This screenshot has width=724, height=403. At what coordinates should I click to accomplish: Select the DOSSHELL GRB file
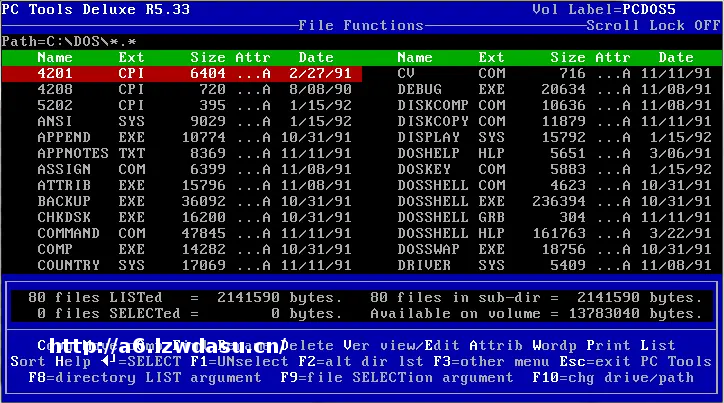[542, 217]
